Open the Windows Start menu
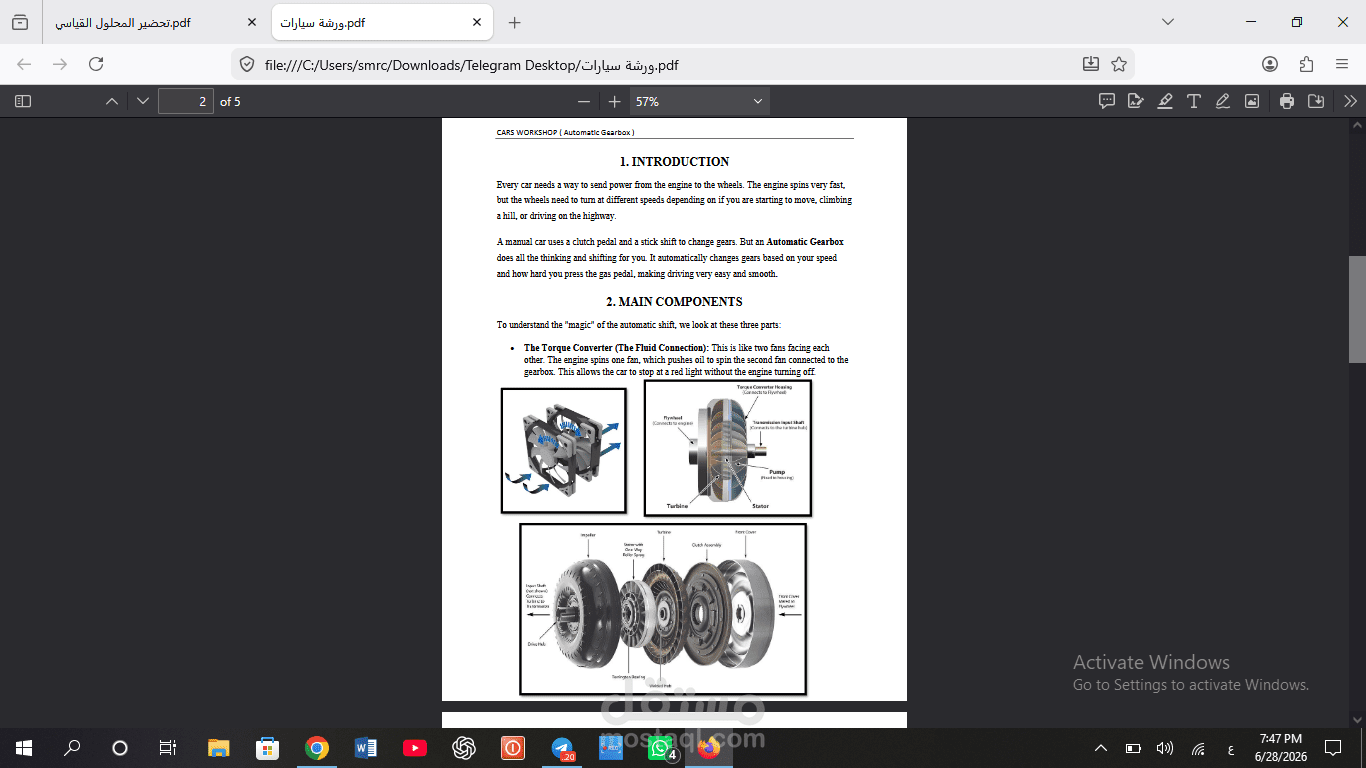Screen dimensions: 1366x768 (x=24, y=748)
